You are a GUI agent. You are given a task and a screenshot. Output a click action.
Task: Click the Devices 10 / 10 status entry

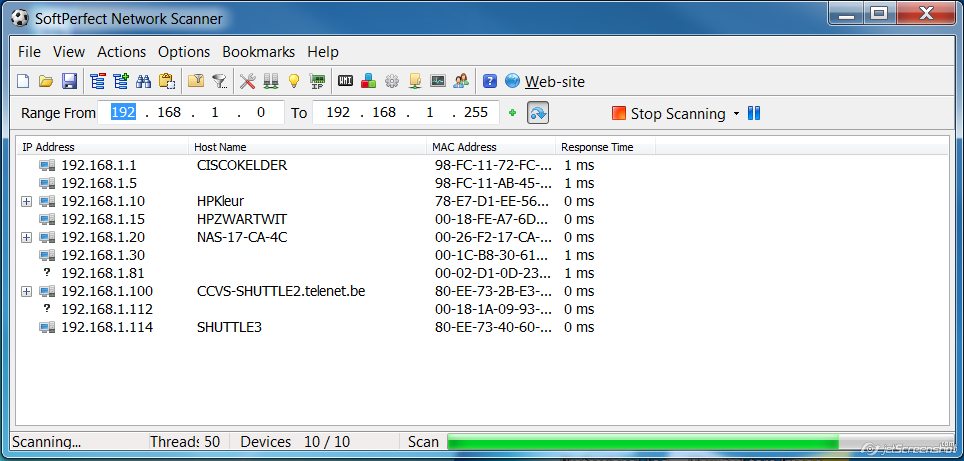[295, 442]
